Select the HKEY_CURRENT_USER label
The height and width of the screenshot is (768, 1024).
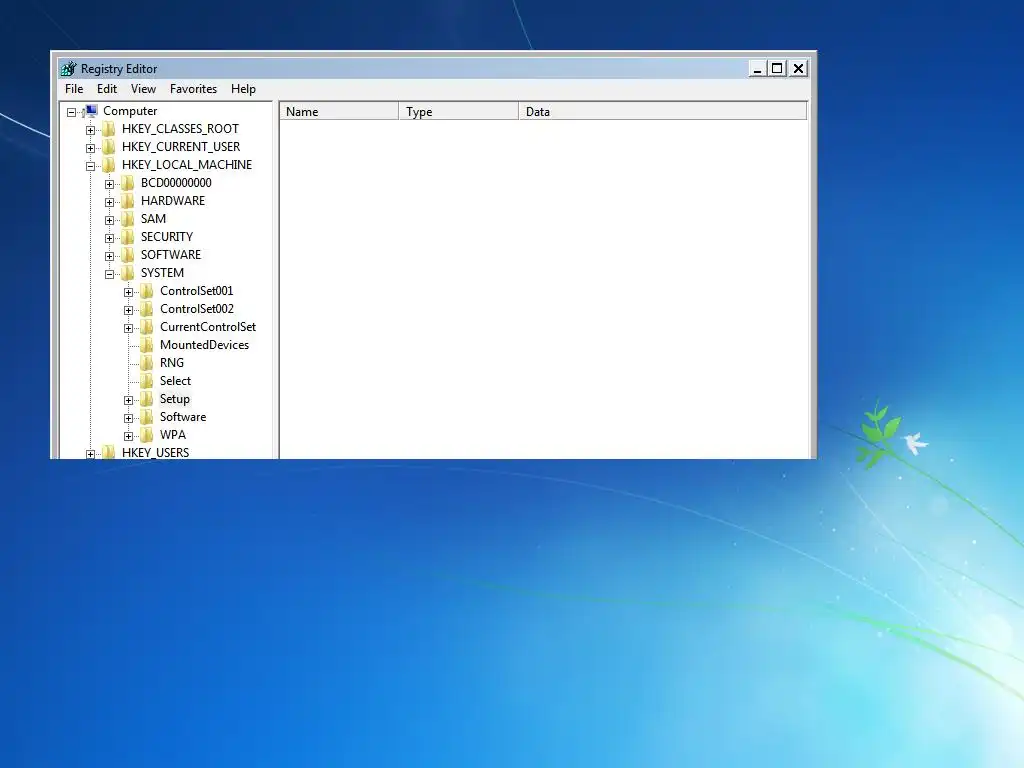pyautogui.click(x=181, y=147)
